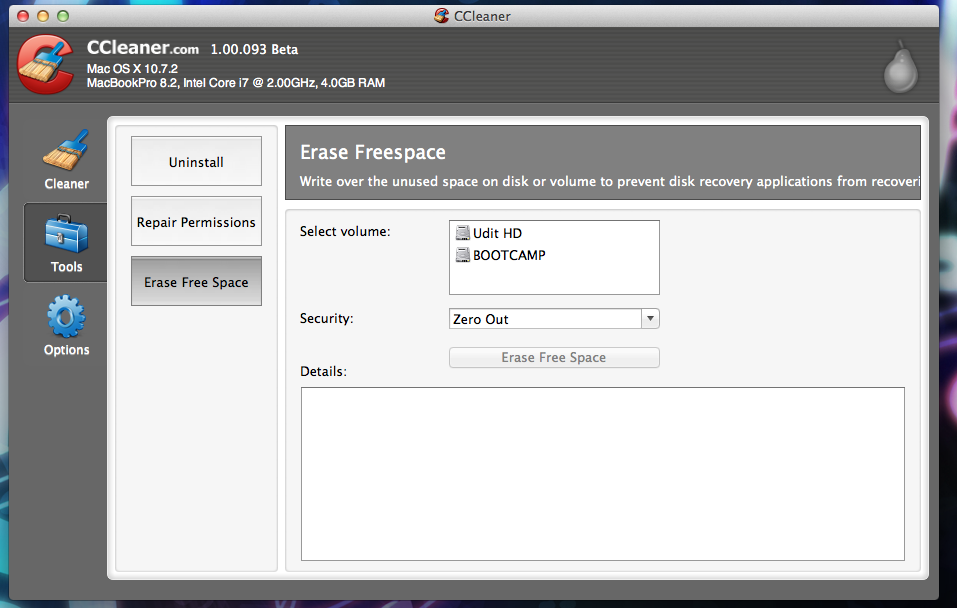Image resolution: width=957 pixels, height=608 pixels.
Task: Select Erase Free Space in sidebar
Action: (x=196, y=281)
